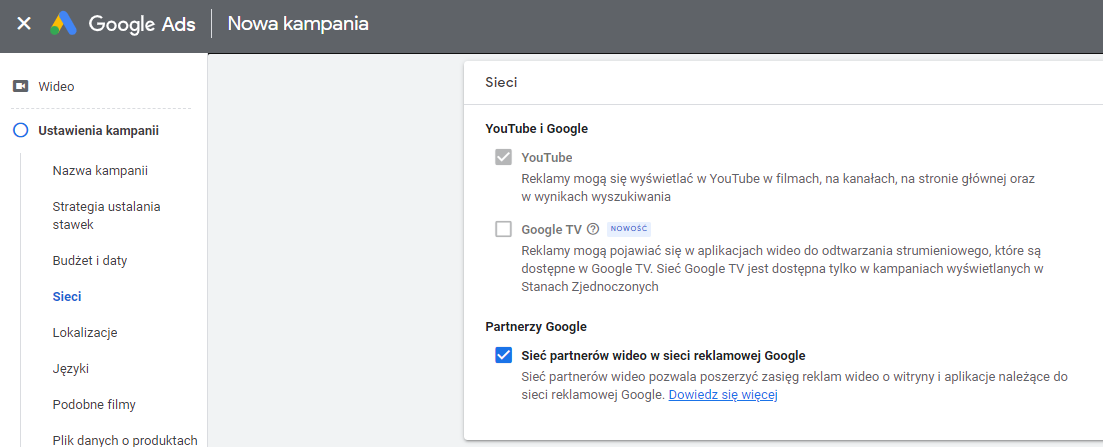Click the Wideo camera icon in sidebar

20,87
